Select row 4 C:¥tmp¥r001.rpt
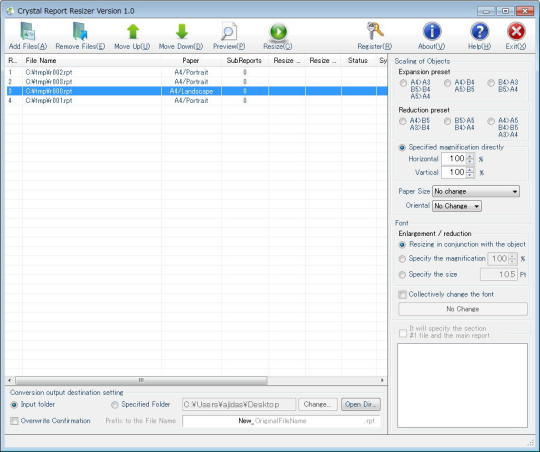 (197, 101)
